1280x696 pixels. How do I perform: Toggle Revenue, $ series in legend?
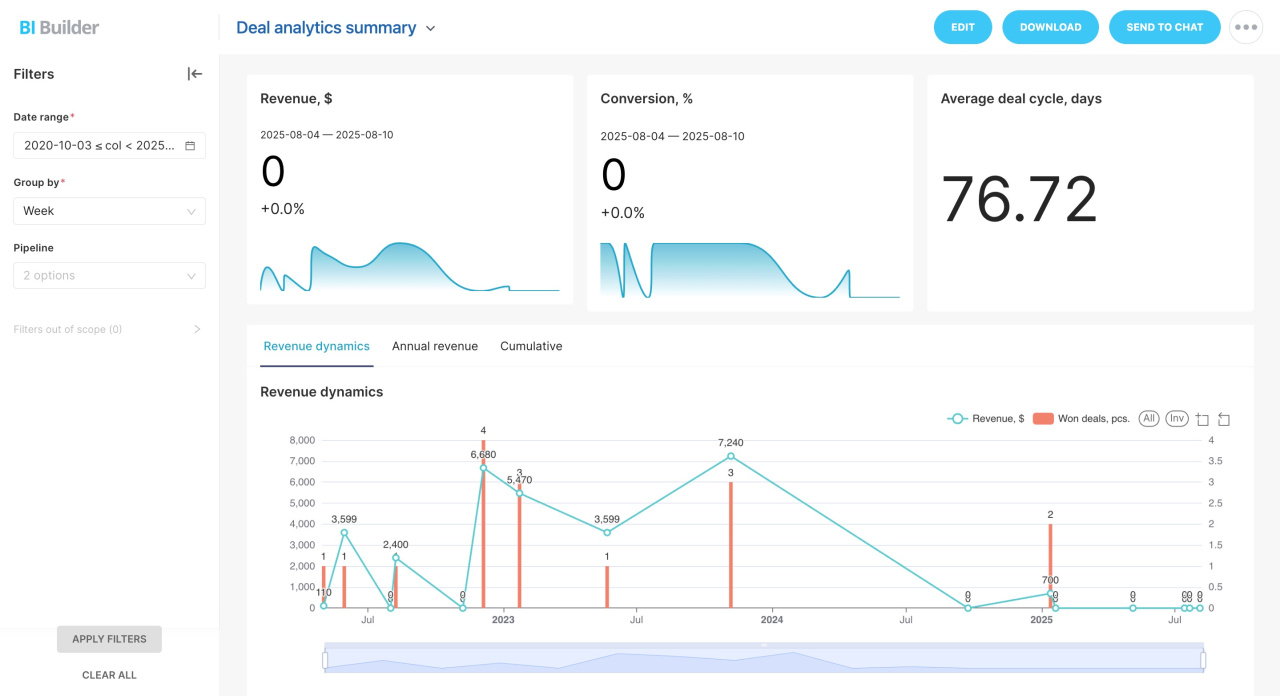tap(986, 419)
